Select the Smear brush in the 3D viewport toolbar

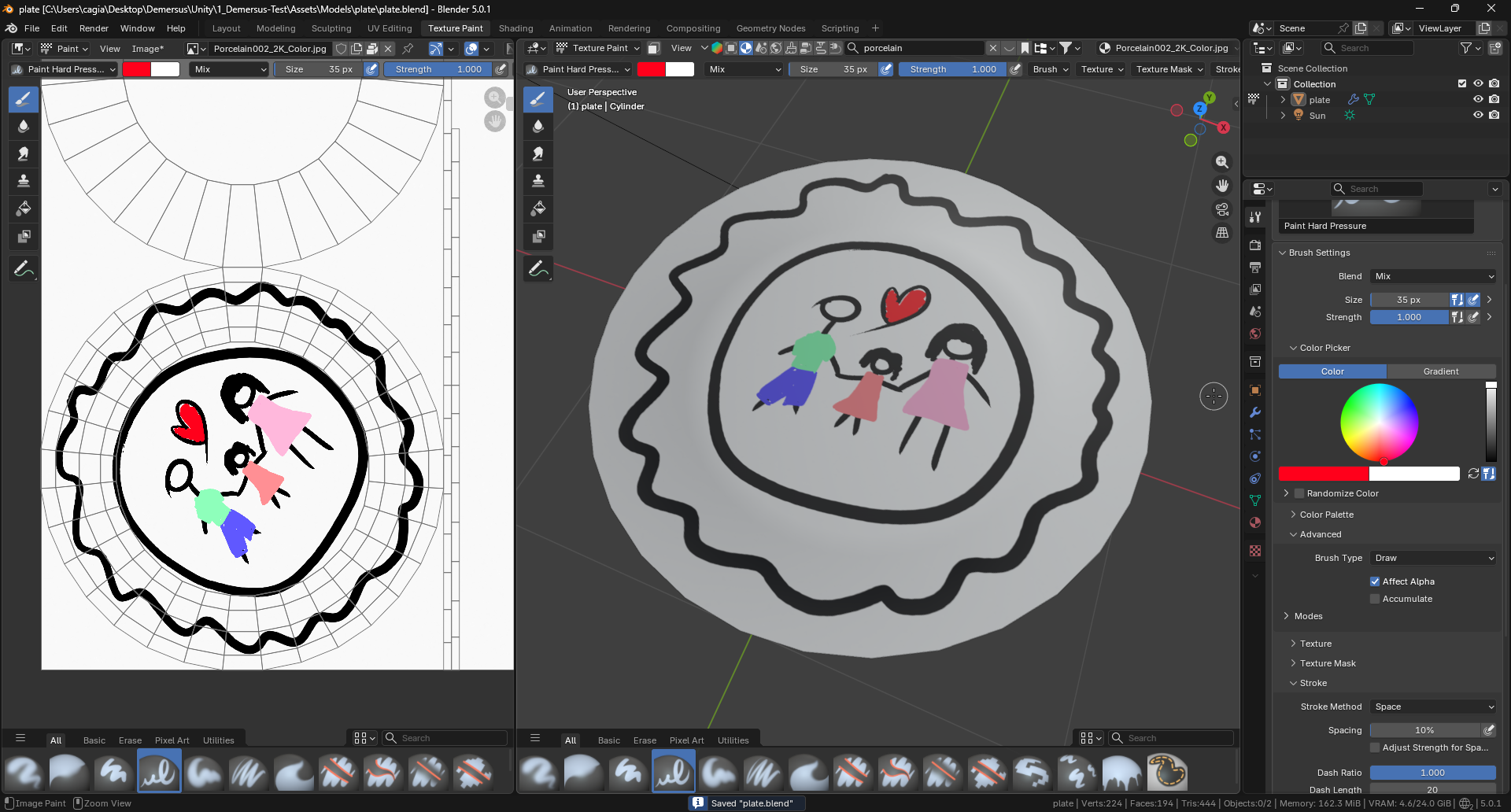538,153
